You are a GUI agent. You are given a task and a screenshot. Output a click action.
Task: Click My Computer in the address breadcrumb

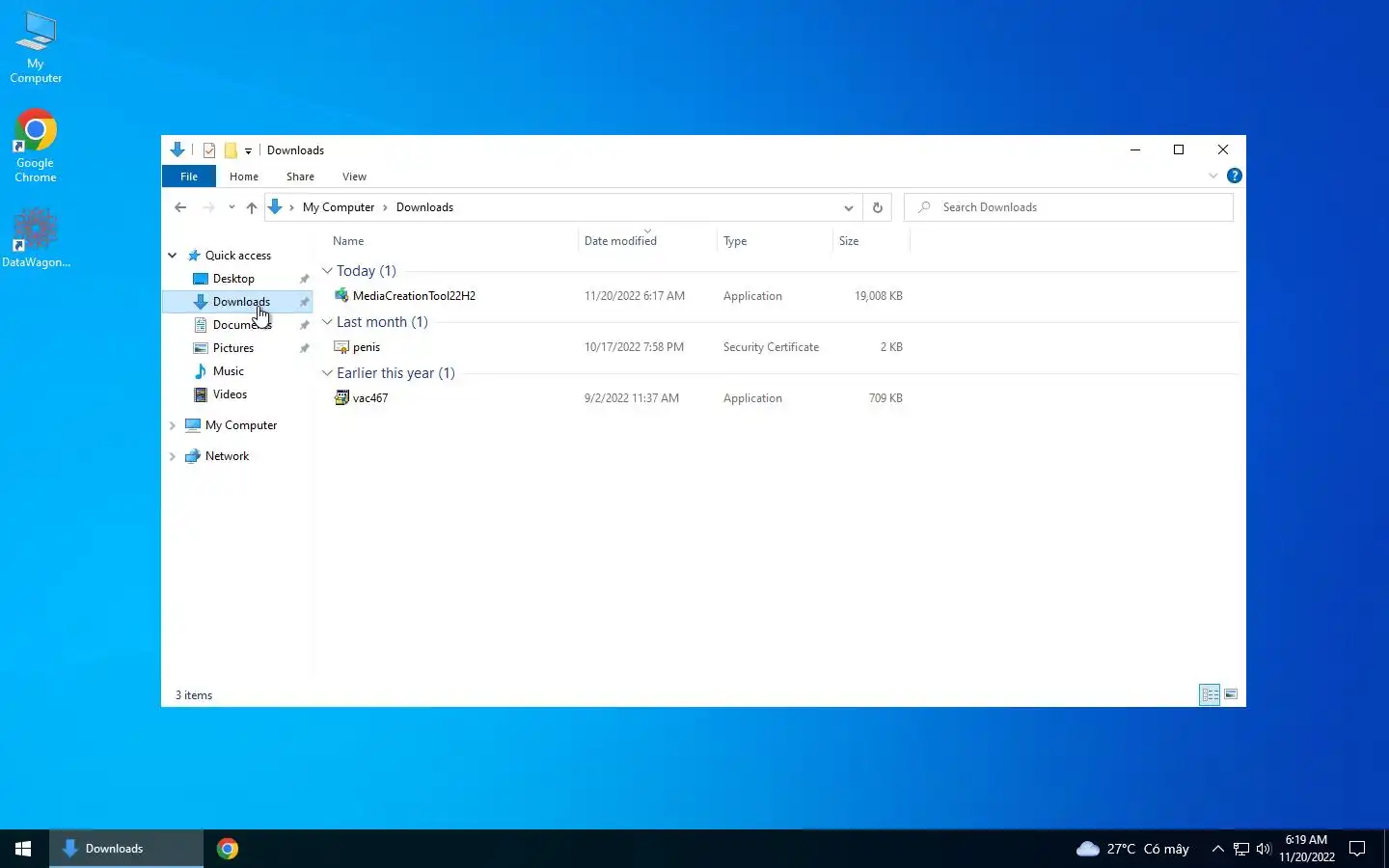[x=338, y=207]
